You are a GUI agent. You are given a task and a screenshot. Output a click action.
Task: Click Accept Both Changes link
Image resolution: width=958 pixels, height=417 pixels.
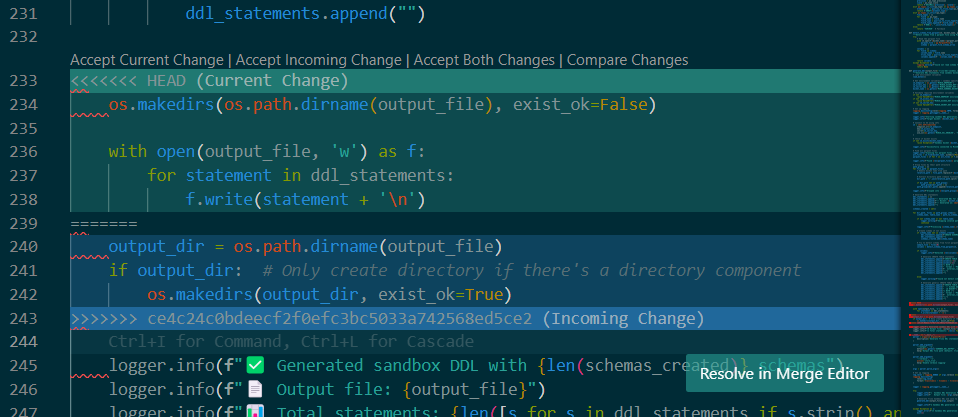(x=485, y=60)
